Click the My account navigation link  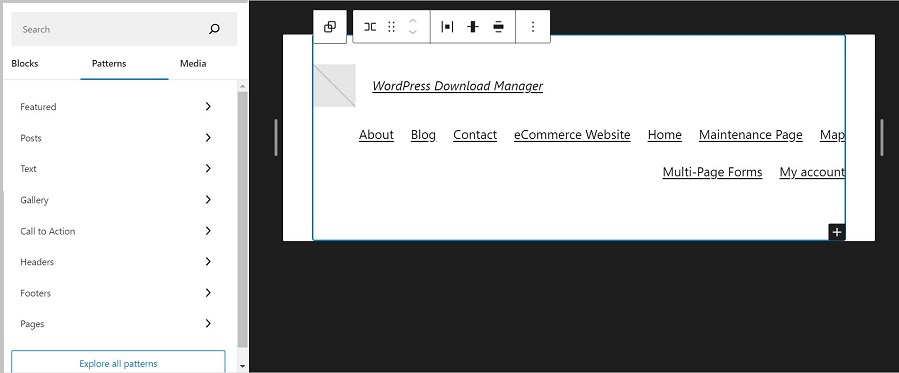[812, 172]
